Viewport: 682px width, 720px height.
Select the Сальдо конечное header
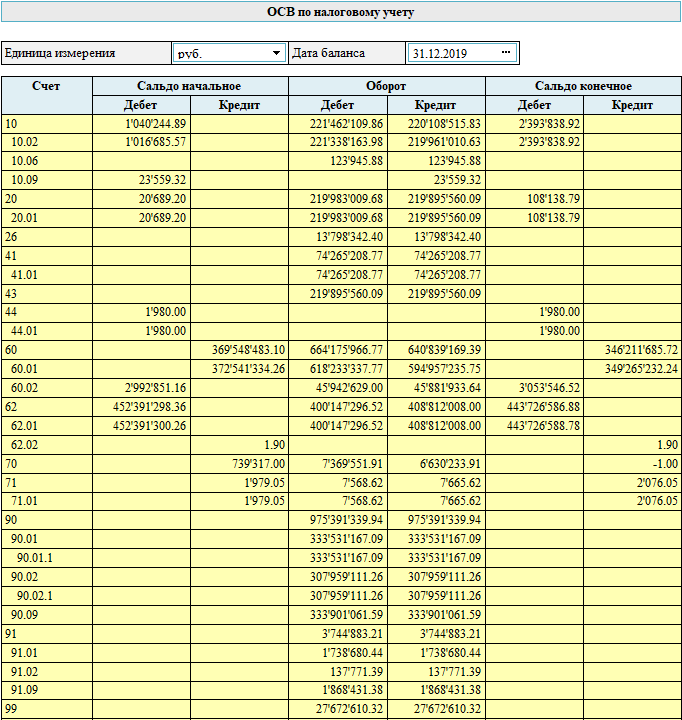click(583, 86)
